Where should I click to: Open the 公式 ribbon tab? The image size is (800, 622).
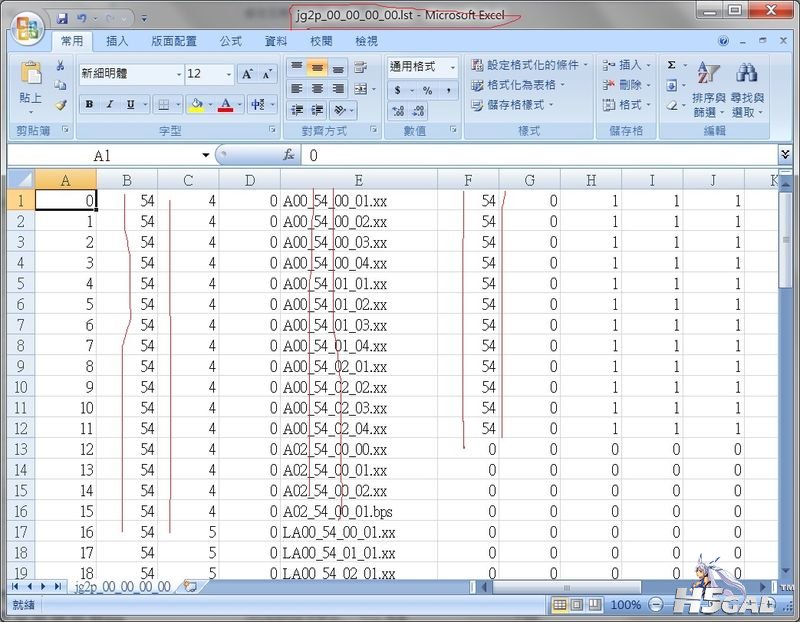pyautogui.click(x=231, y=41)
